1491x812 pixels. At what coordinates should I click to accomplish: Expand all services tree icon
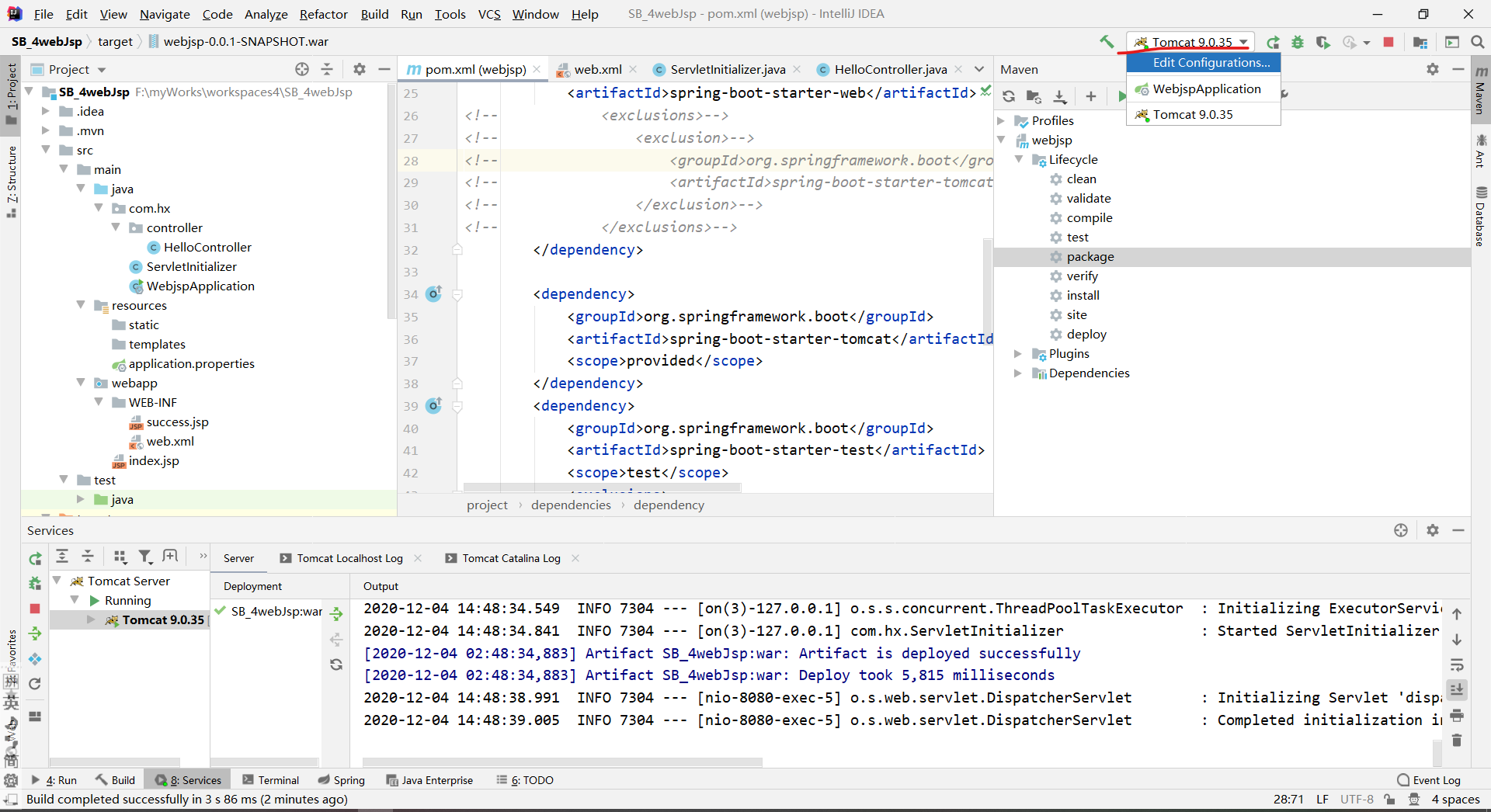62,556
